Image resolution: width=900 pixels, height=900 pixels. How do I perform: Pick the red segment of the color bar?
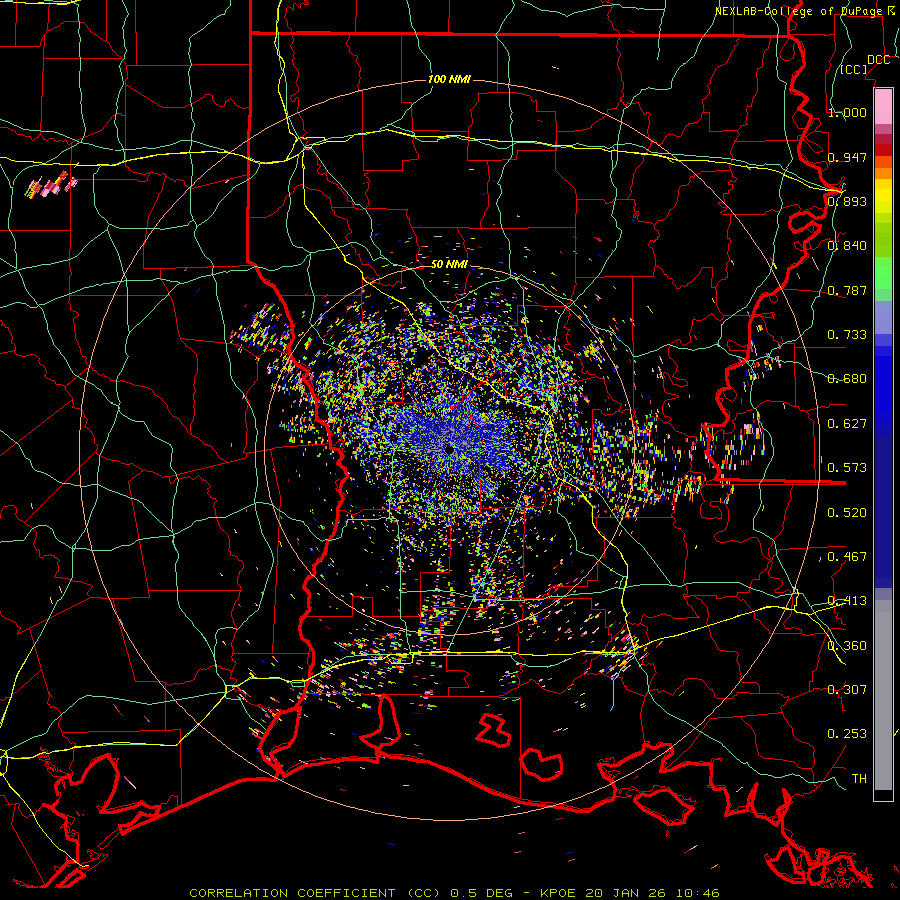point(883,149)
